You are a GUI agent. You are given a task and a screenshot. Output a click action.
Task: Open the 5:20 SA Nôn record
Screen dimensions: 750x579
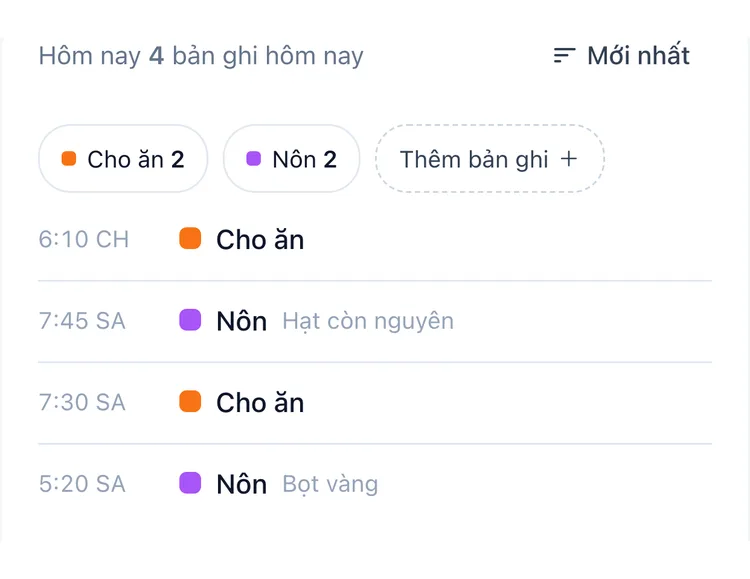coord(375,484)
